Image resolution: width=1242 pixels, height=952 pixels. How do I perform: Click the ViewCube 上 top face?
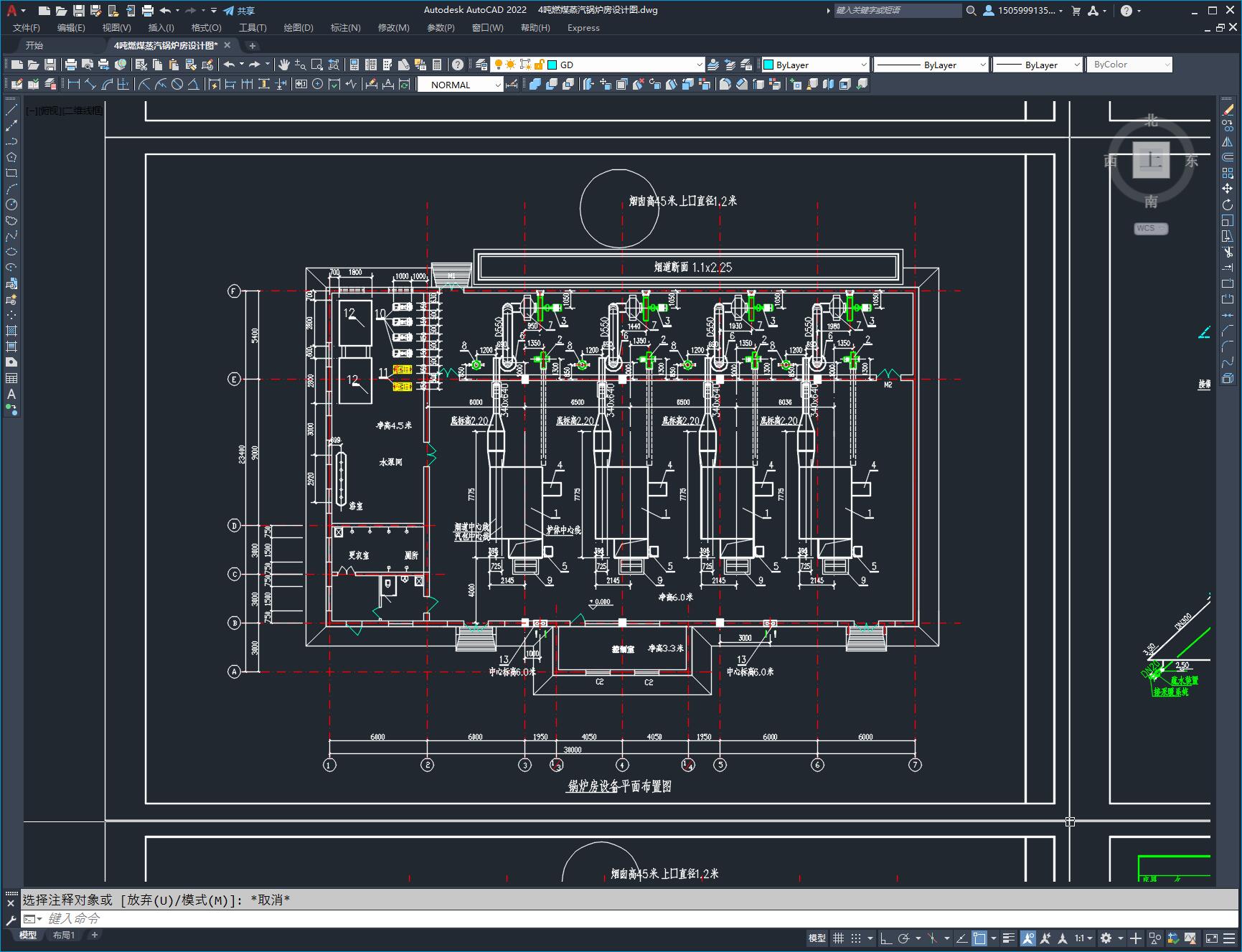tap(1152, 159)
